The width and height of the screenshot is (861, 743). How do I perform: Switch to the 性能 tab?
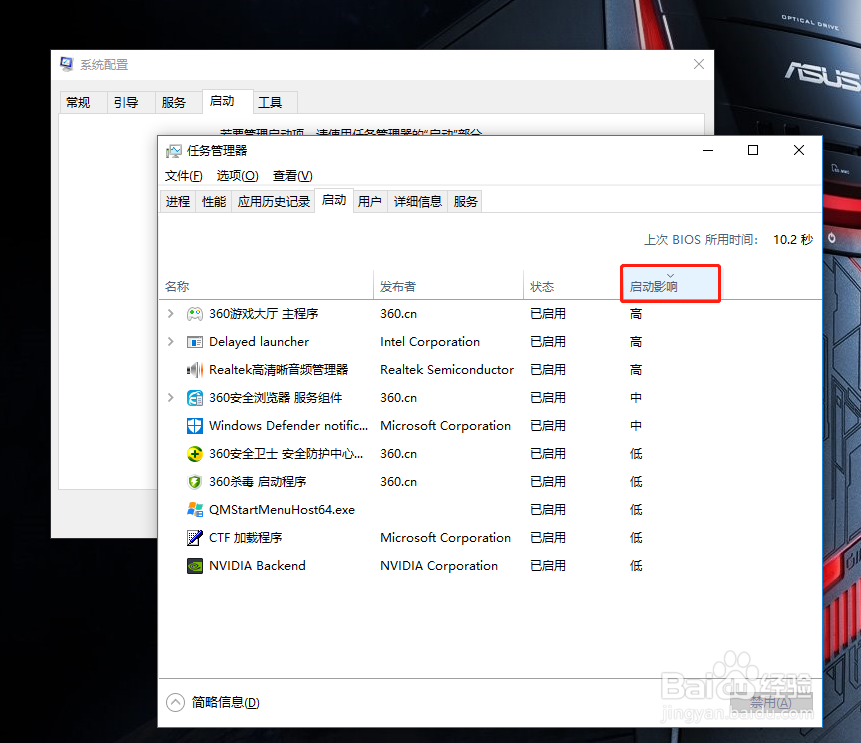[x=214, y=202]
